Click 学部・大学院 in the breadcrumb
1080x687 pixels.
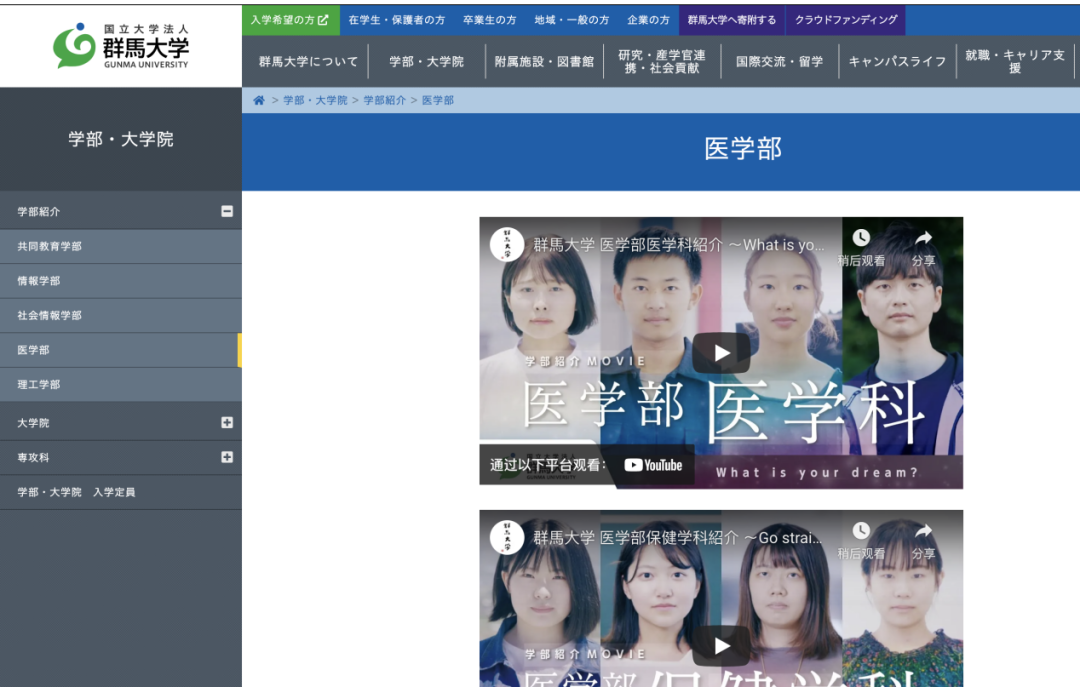pyautogui.click(x=315, y=101)
